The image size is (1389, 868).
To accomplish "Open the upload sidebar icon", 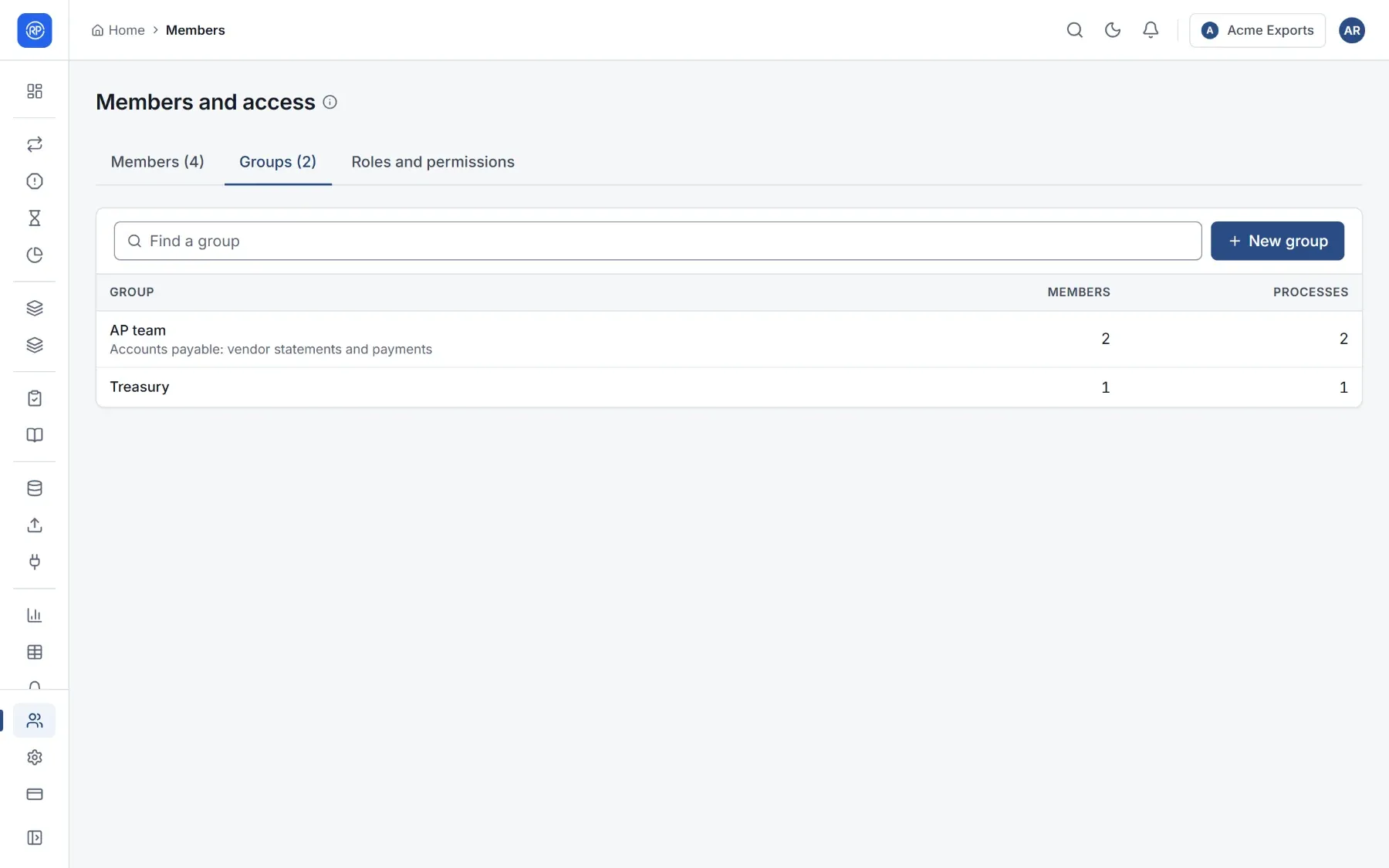I will click(x=35, y=525).
